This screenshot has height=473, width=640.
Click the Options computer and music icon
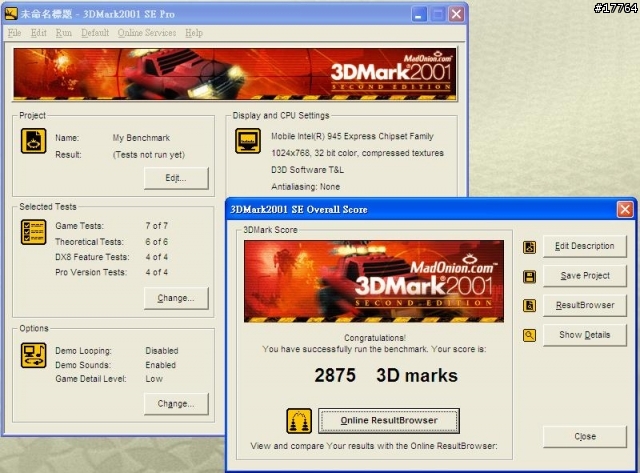[33, 355]
